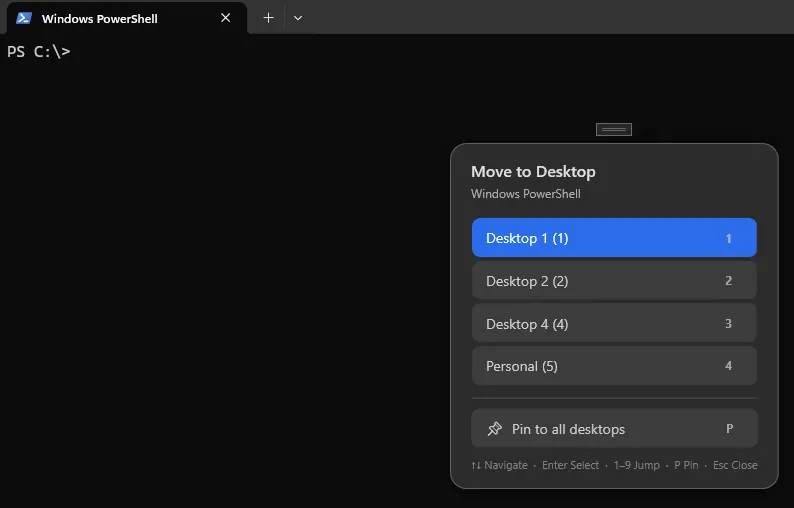Screen dimensions: 794x508
Task: Expand the new tab profile dropdown
Action: (x=298, y=18)
